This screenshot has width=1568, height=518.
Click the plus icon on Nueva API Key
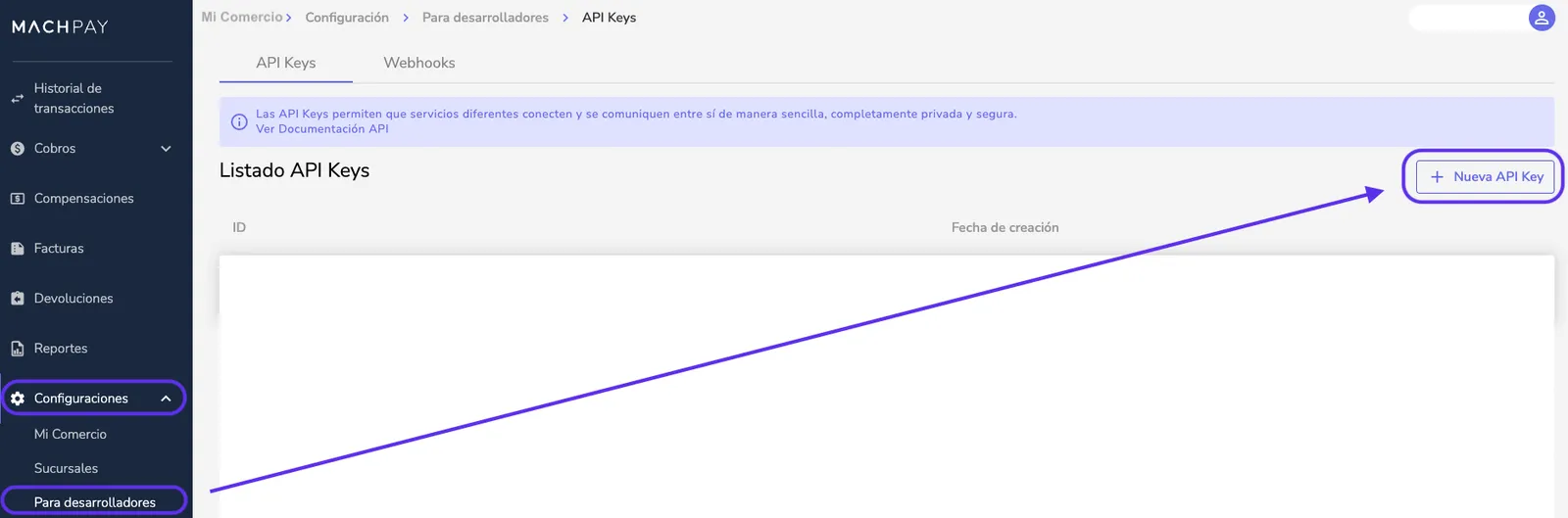tap(1437, 177)
